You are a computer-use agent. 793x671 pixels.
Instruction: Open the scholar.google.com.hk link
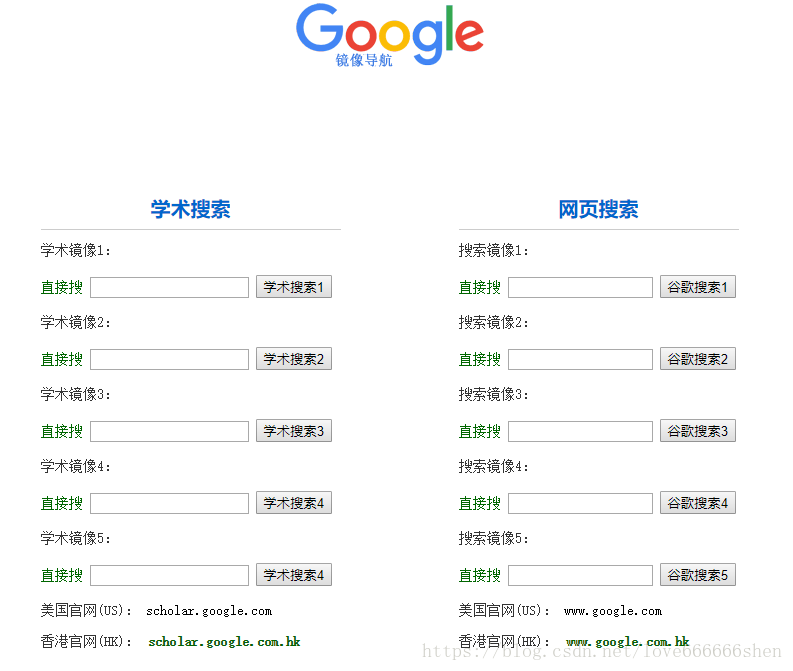click(224, 642)
